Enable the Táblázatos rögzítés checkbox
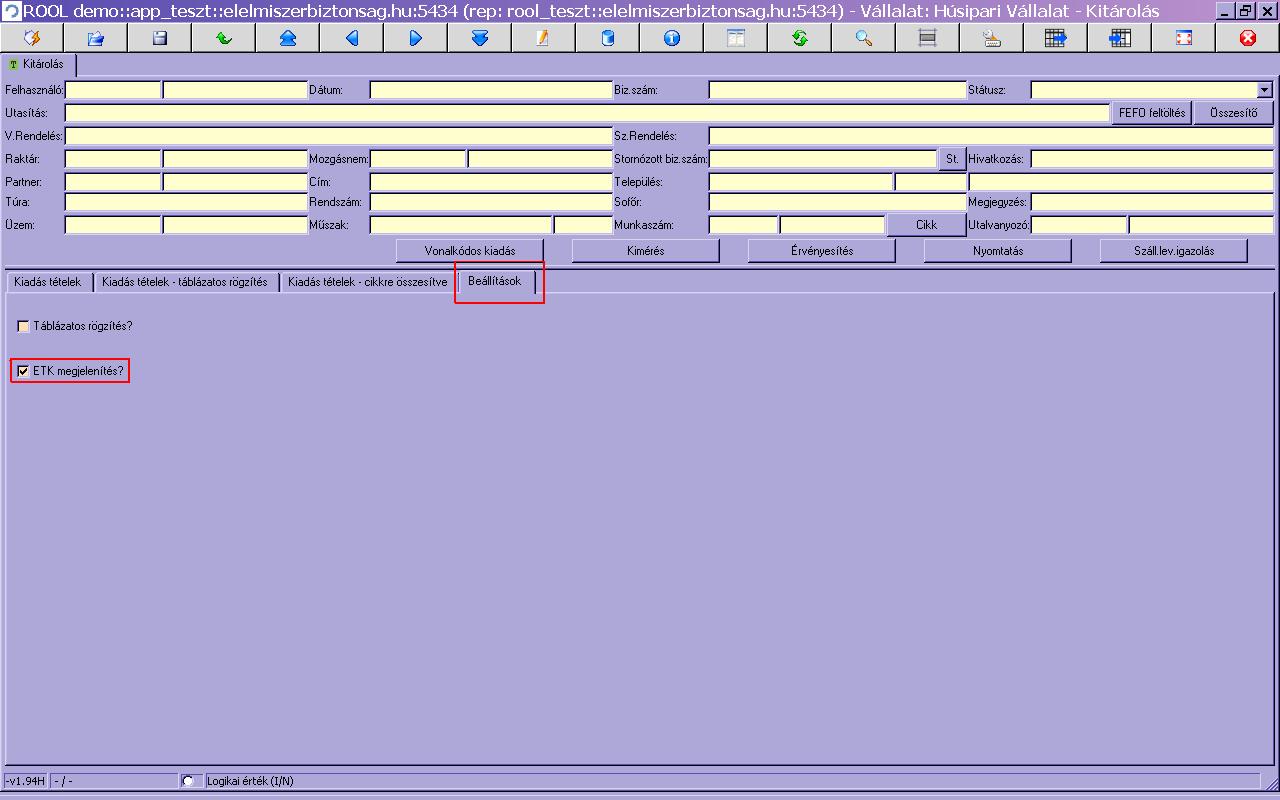 (x=24, y=326)
